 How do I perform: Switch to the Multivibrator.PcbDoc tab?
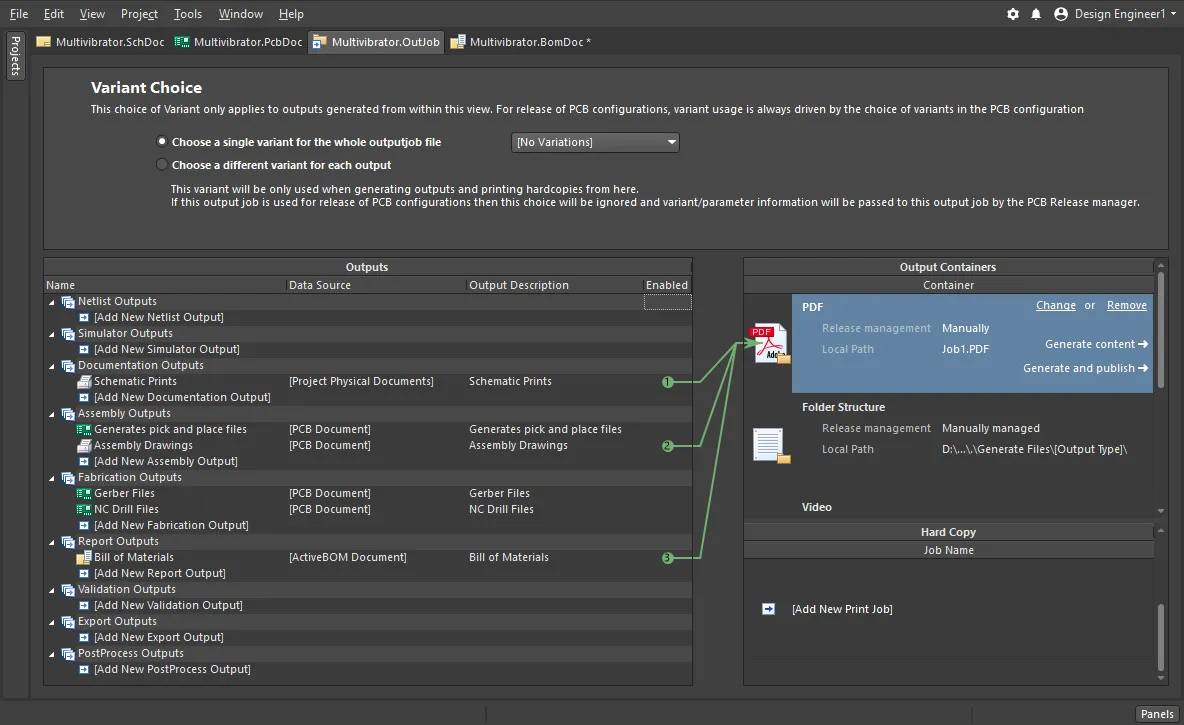point(239,42)
